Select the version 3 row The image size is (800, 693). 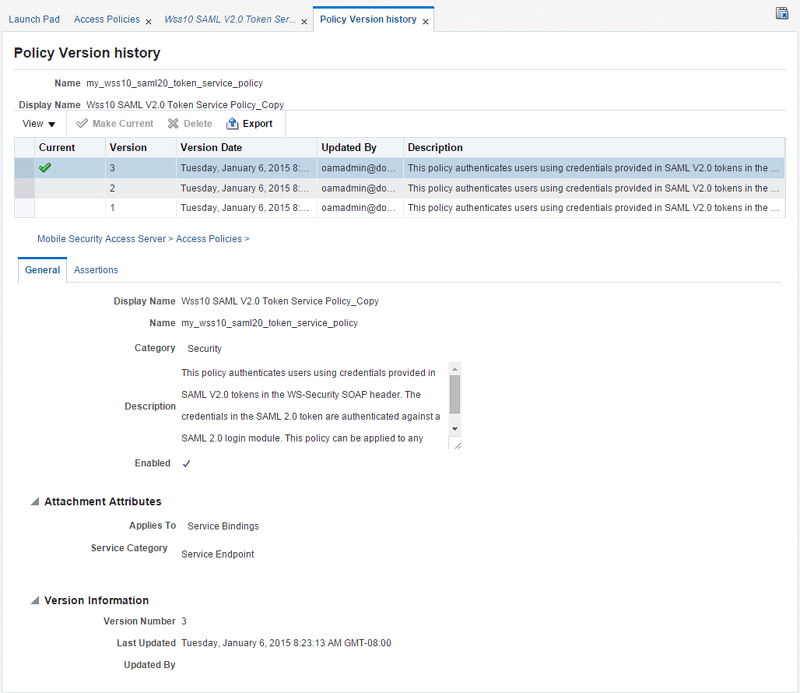tap(399, 168)
